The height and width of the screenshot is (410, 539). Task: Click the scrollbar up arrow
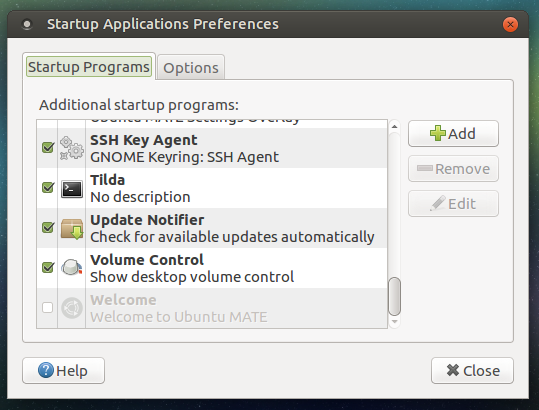click(x=394, y=127)
